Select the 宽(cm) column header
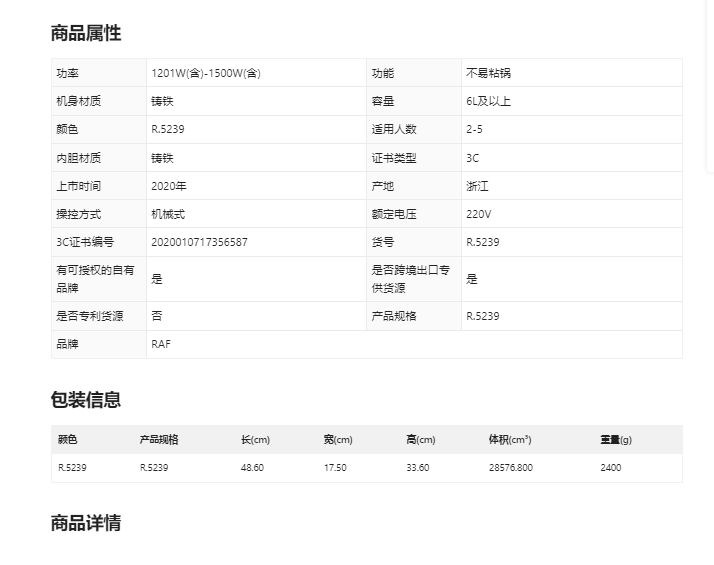Viewport: 714px width, 565px height. (x=338, y=440)
